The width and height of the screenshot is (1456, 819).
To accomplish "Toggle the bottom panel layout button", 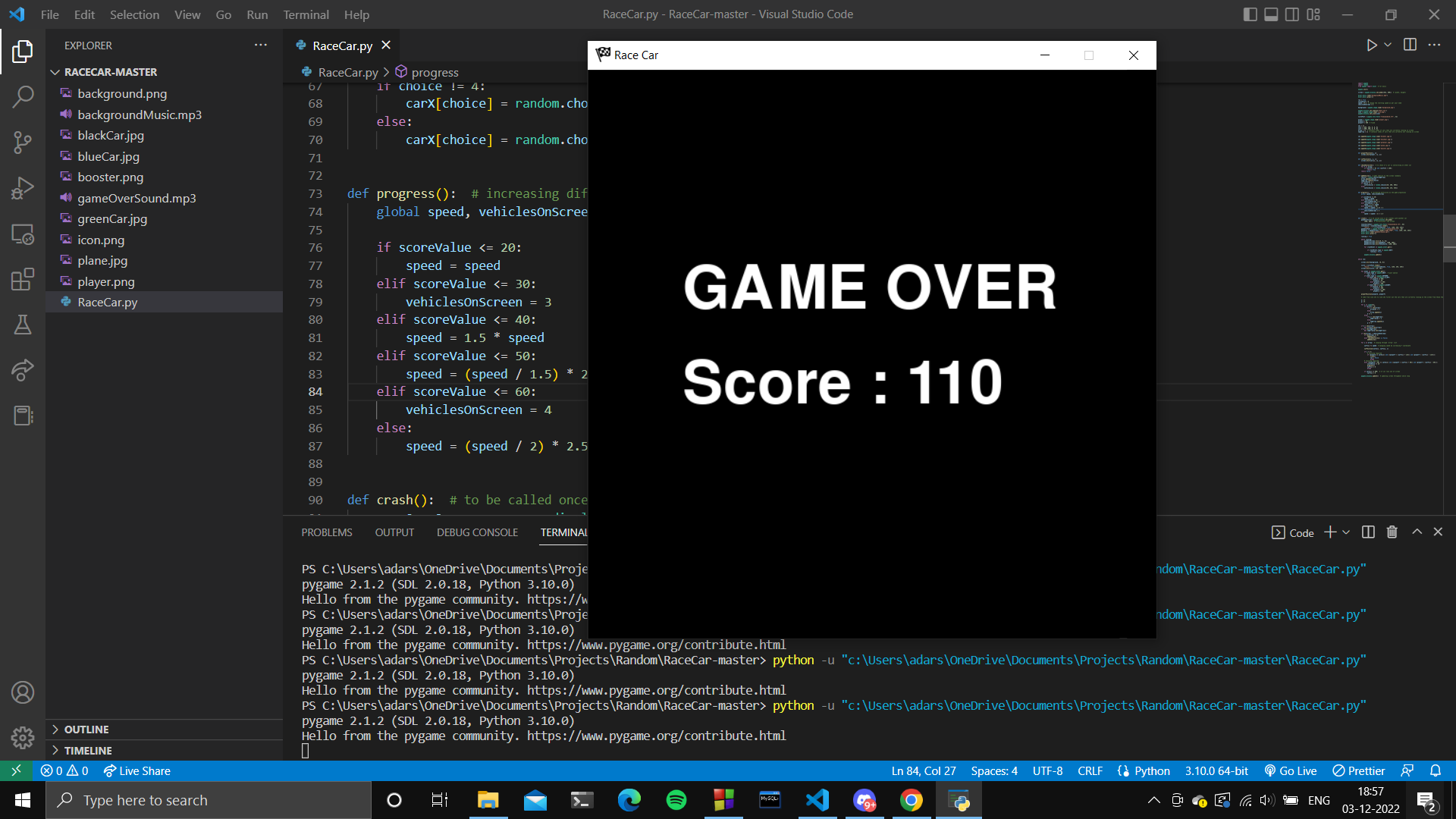I will 1271,14.
